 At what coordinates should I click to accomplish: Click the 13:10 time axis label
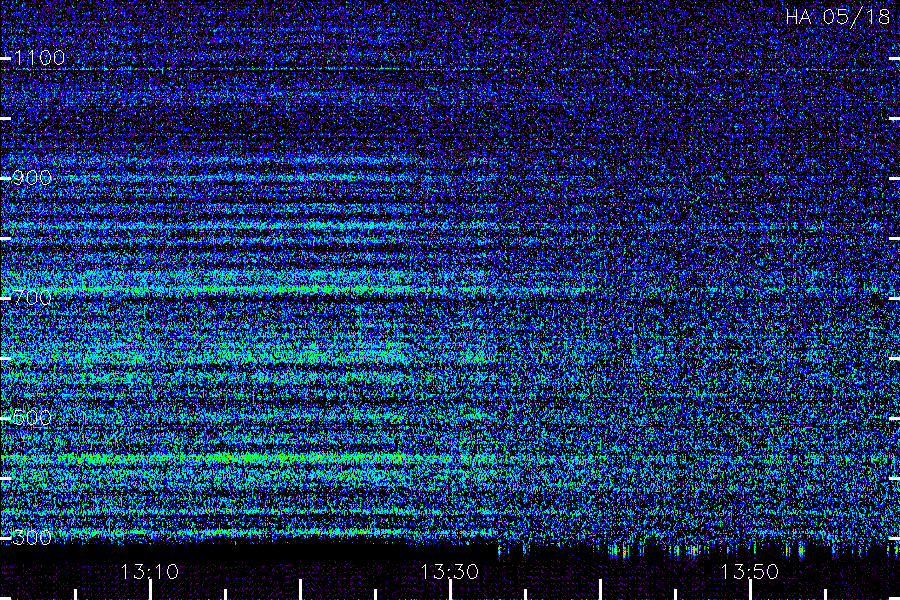pos(149,572)
